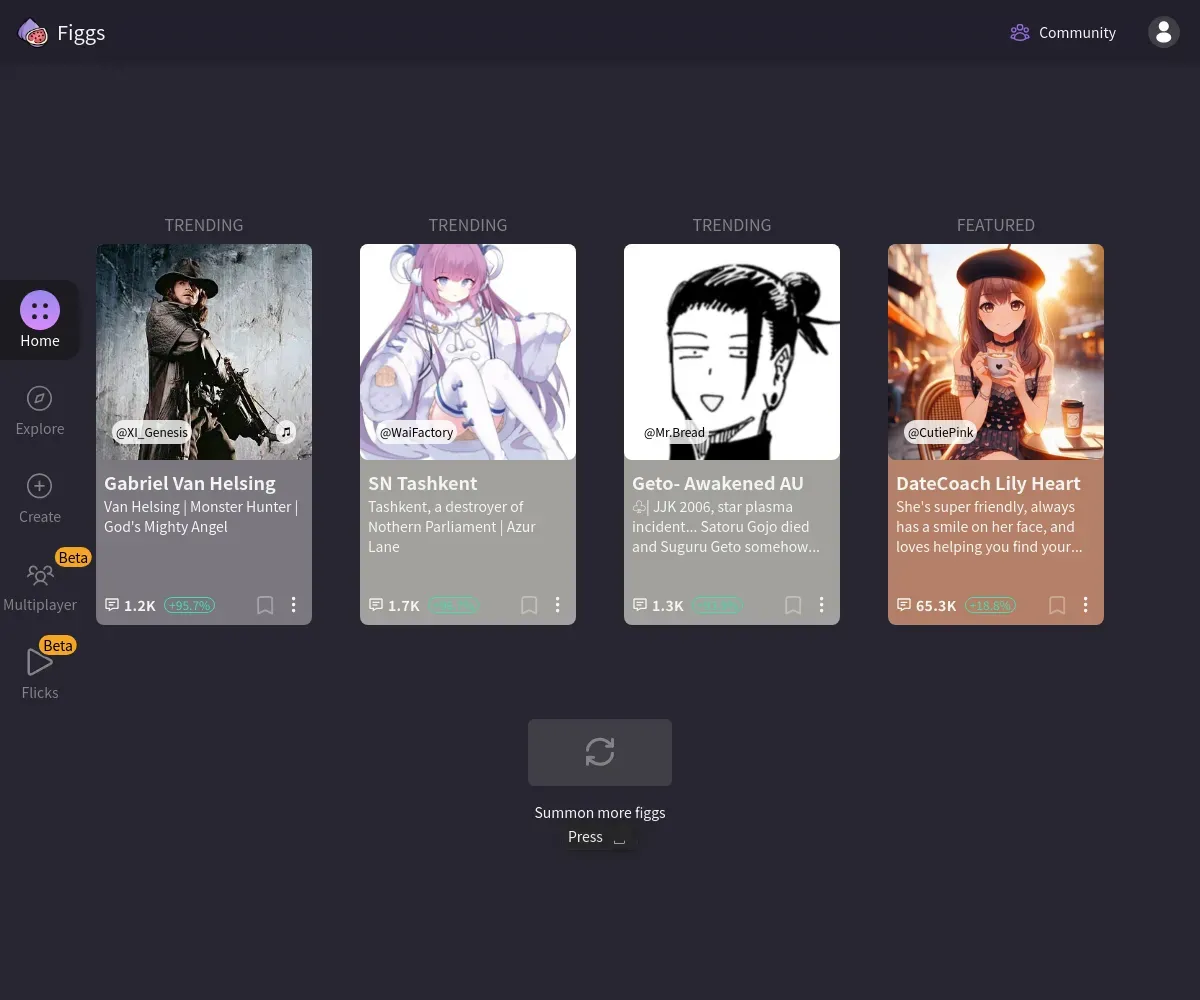
Task: Bookmark SN Tashkent figg
Action: tap(529, 605)
